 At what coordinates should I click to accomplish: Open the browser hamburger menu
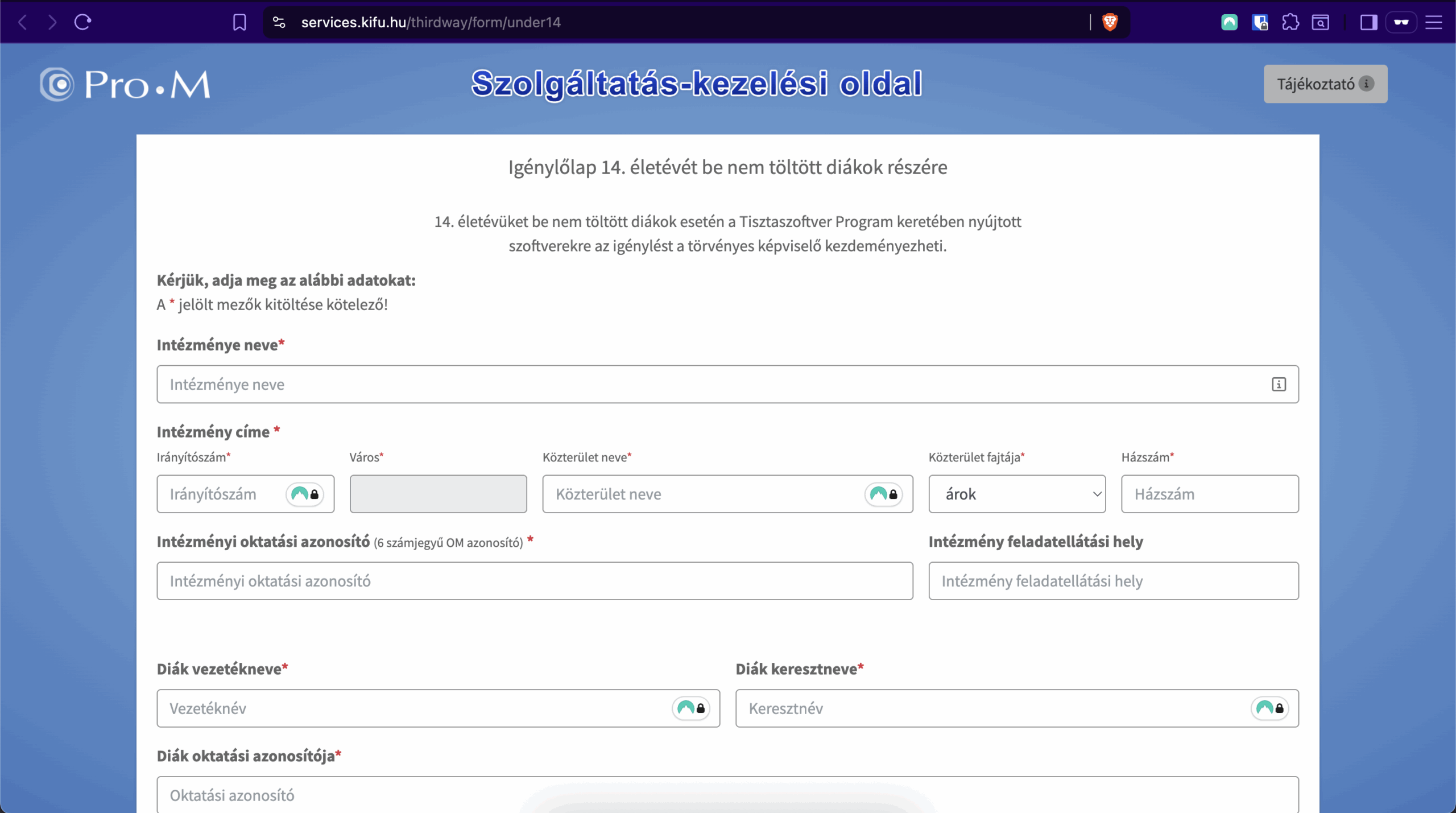coord(1434,22)
